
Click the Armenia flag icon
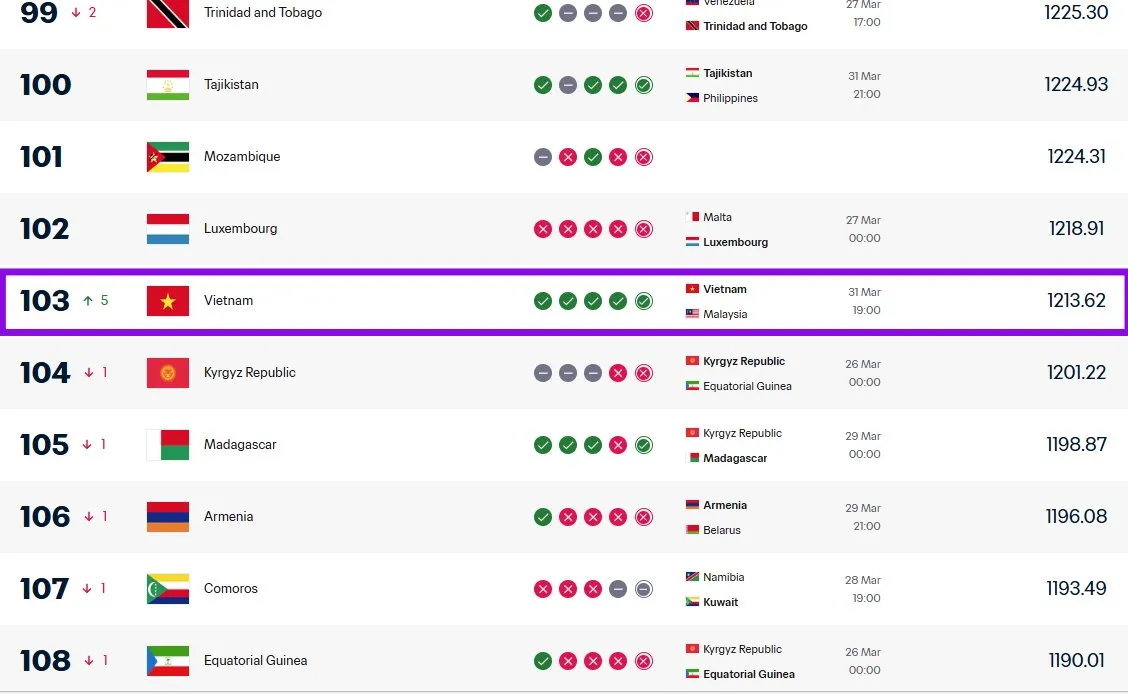(167, 517)
